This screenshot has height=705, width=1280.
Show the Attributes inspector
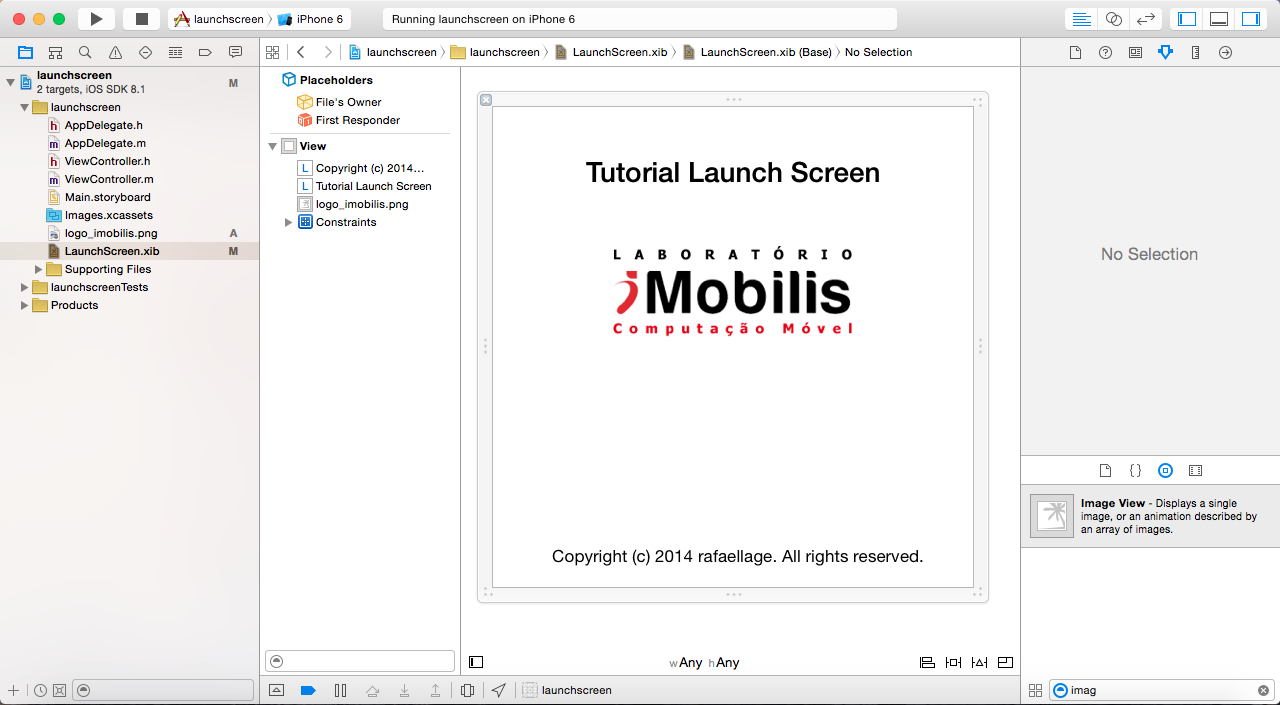(1165, 52)
